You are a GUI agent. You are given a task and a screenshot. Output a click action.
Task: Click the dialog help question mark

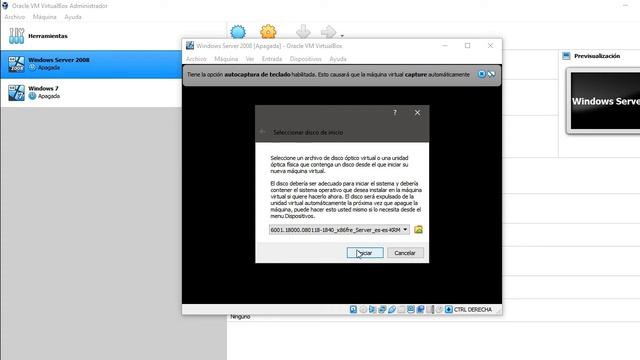point(395,113)
